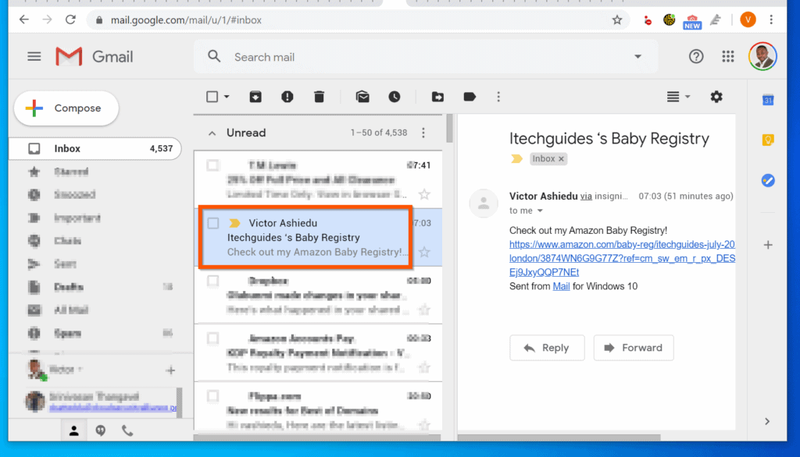
Task: Mark as unread using envelope icon
Action: coord(363,96)
